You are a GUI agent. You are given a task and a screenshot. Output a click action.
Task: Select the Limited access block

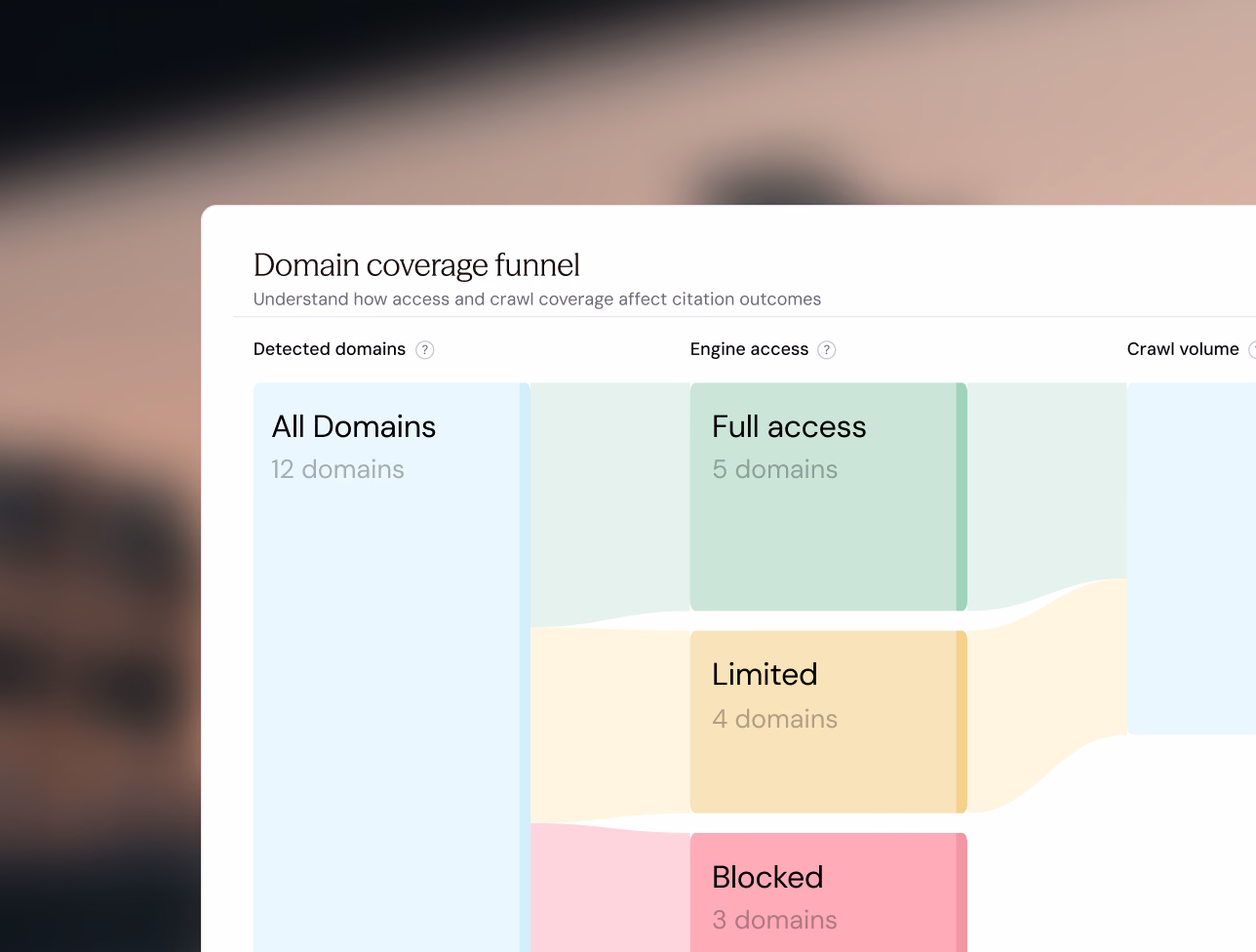pyautogui.click(x=828, y=722)
